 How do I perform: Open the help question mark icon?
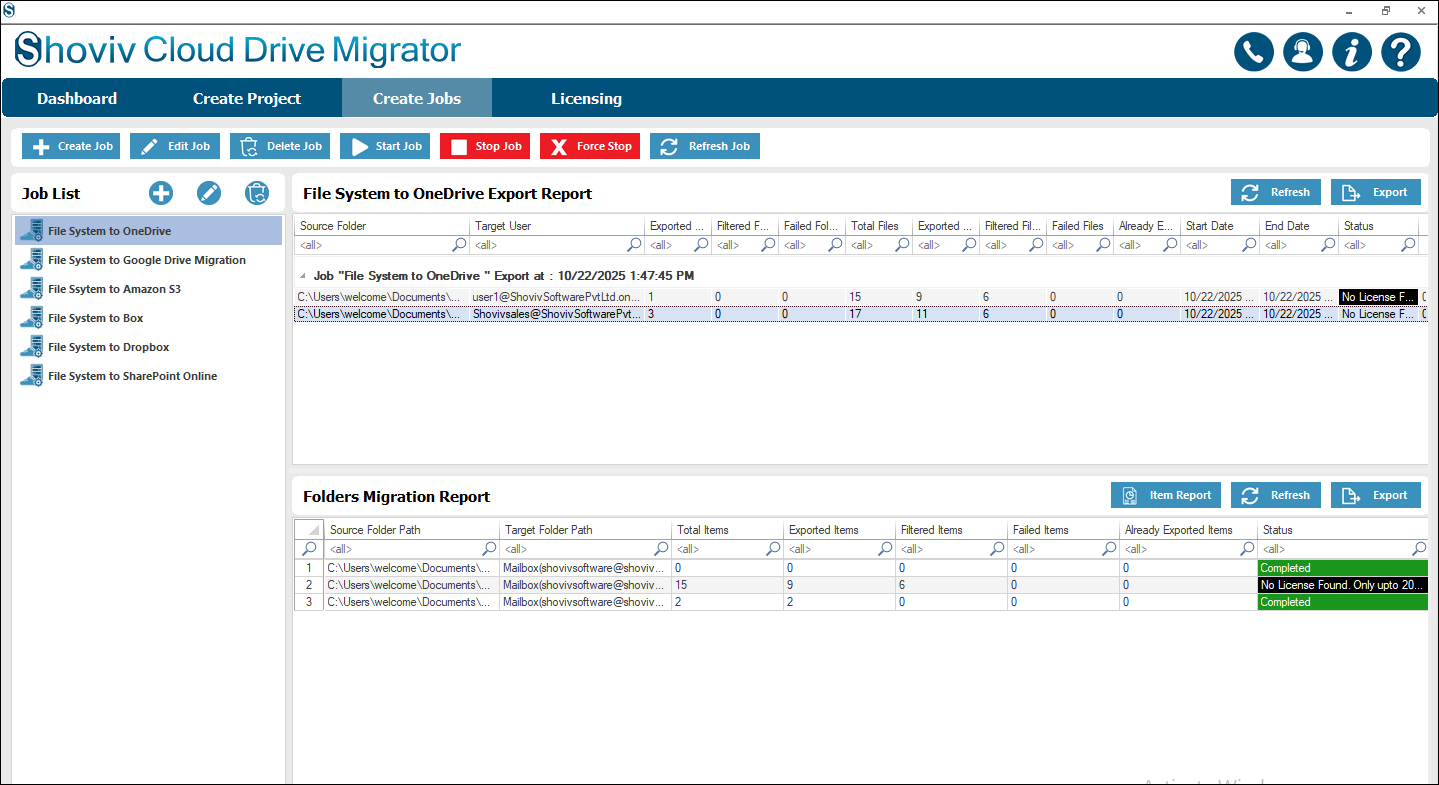coord(1401,52)
